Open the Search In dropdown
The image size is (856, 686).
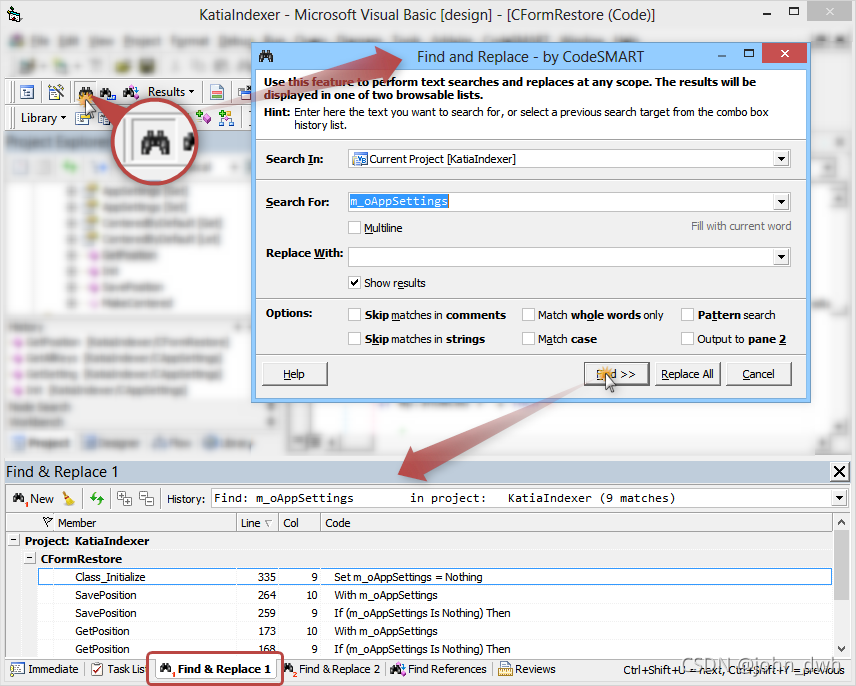click(781, 158)
